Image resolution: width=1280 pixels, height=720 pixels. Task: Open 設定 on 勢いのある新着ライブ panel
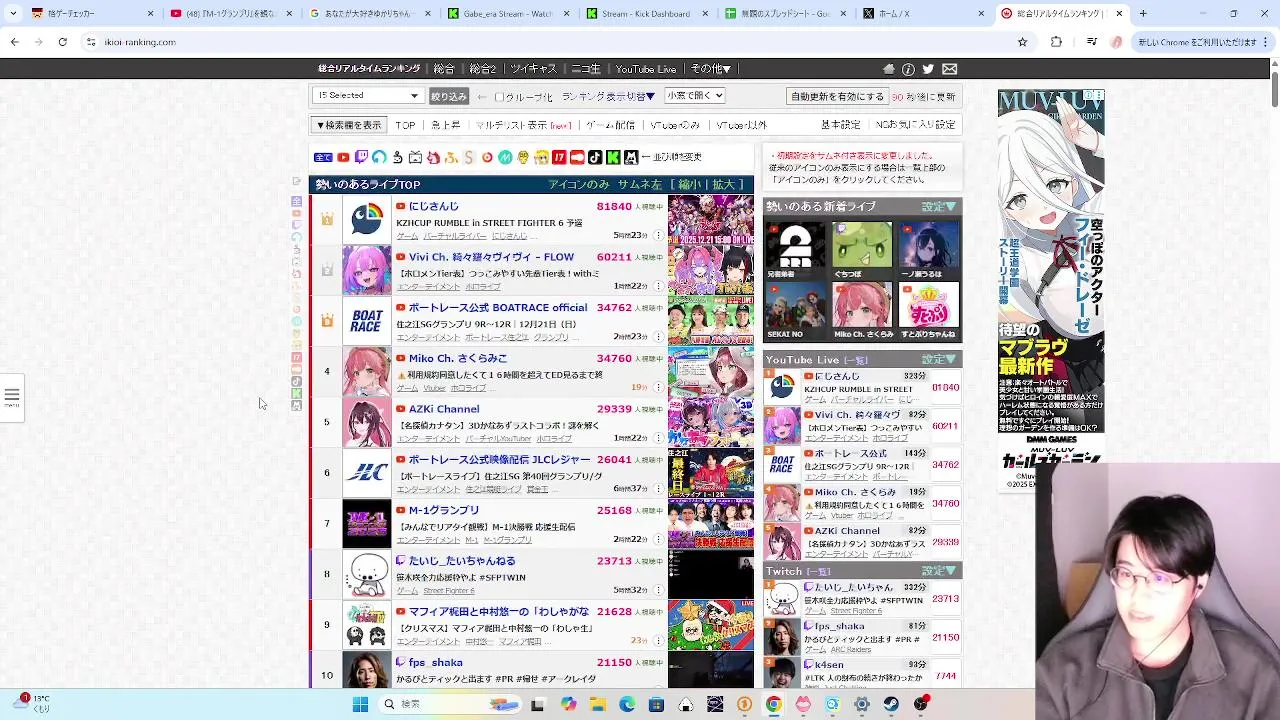(x=938, y=207)
